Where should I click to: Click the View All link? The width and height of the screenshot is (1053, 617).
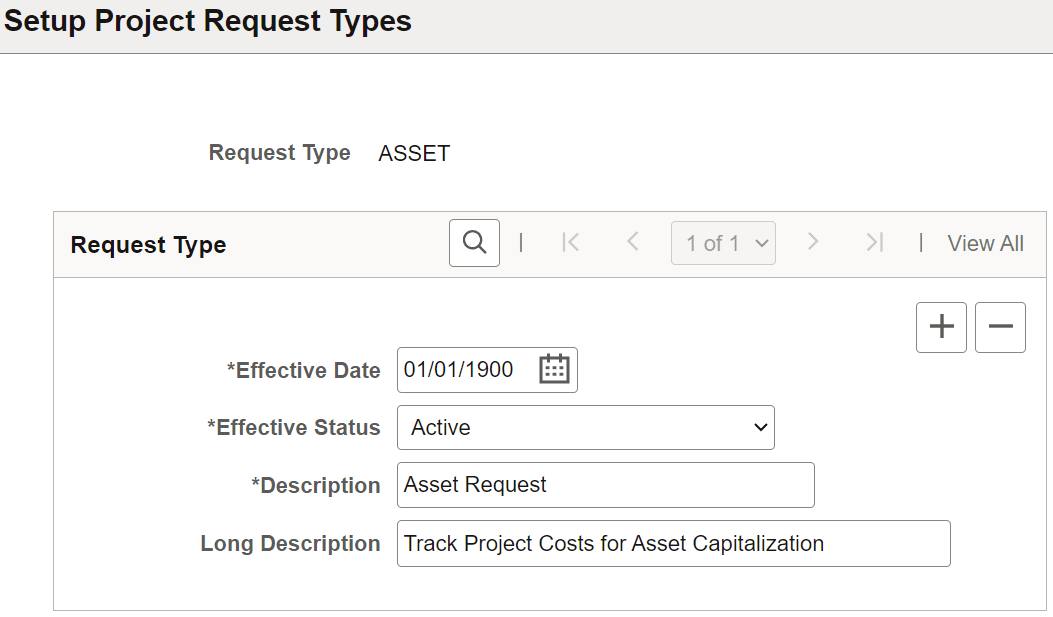pos(985,243)
